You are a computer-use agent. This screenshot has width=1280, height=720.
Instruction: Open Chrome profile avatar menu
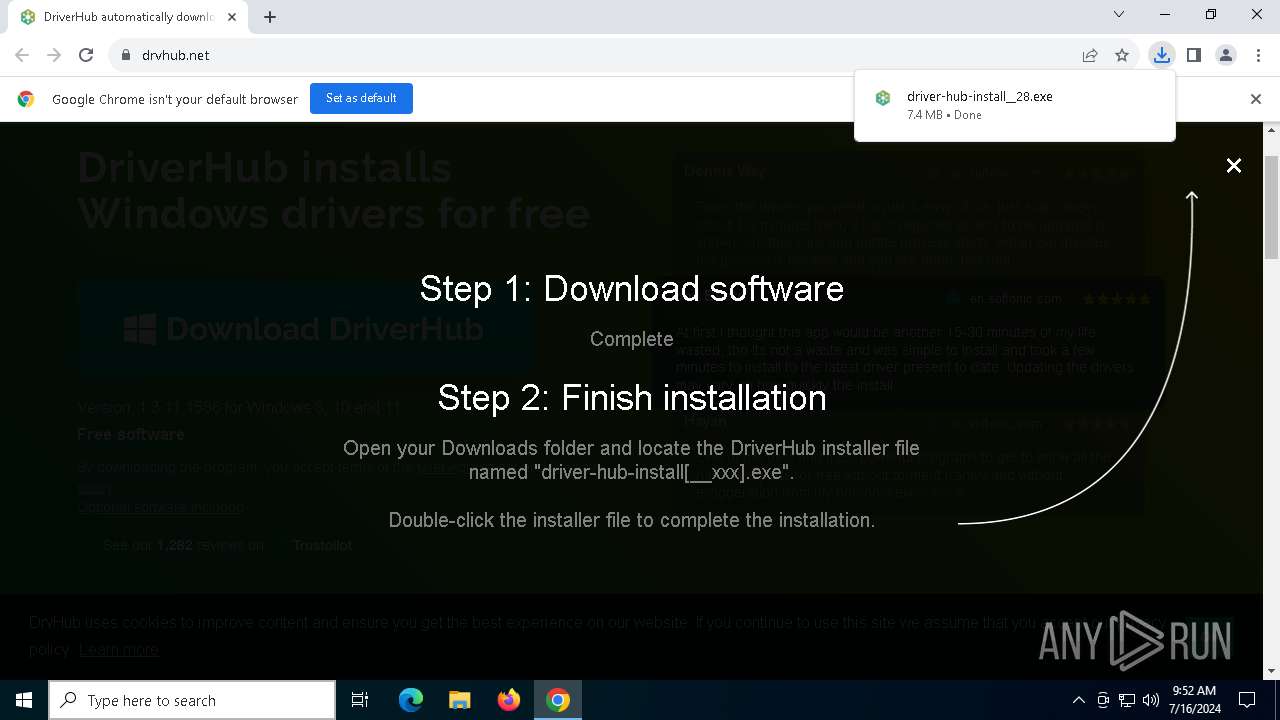tap(1226, 55)
